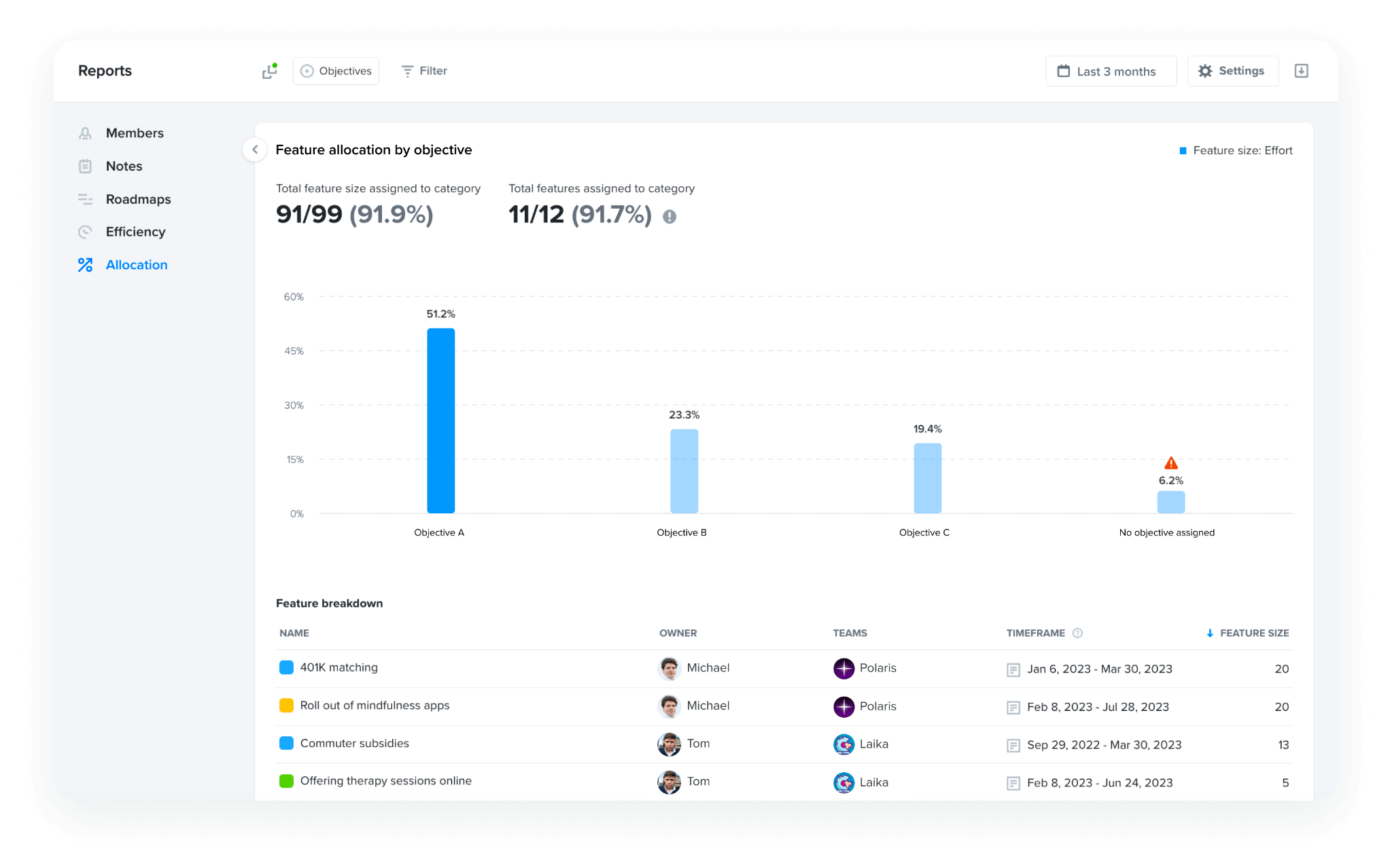Switch to the Allocation tab in sidebar
This screenshot has width=1392, height=868.
click(x=137, y=264)
